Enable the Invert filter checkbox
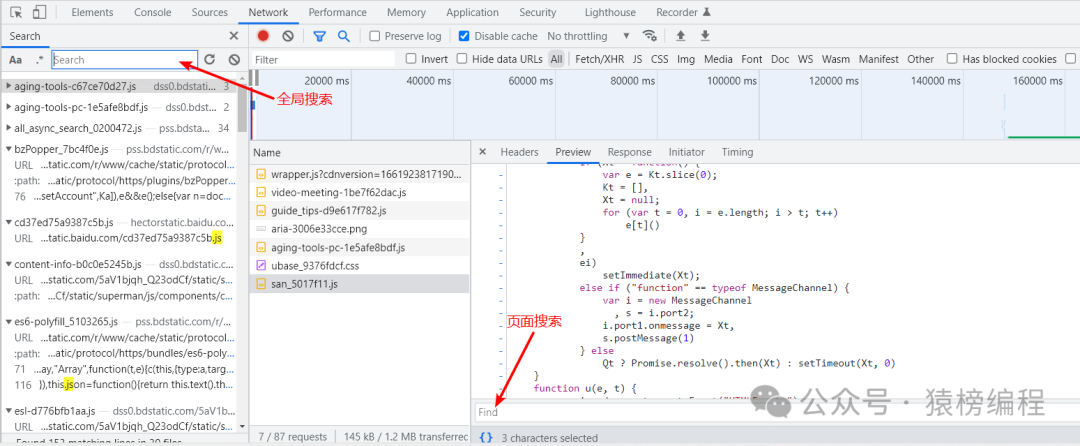 pyautogui.click(x=411, y=59)
